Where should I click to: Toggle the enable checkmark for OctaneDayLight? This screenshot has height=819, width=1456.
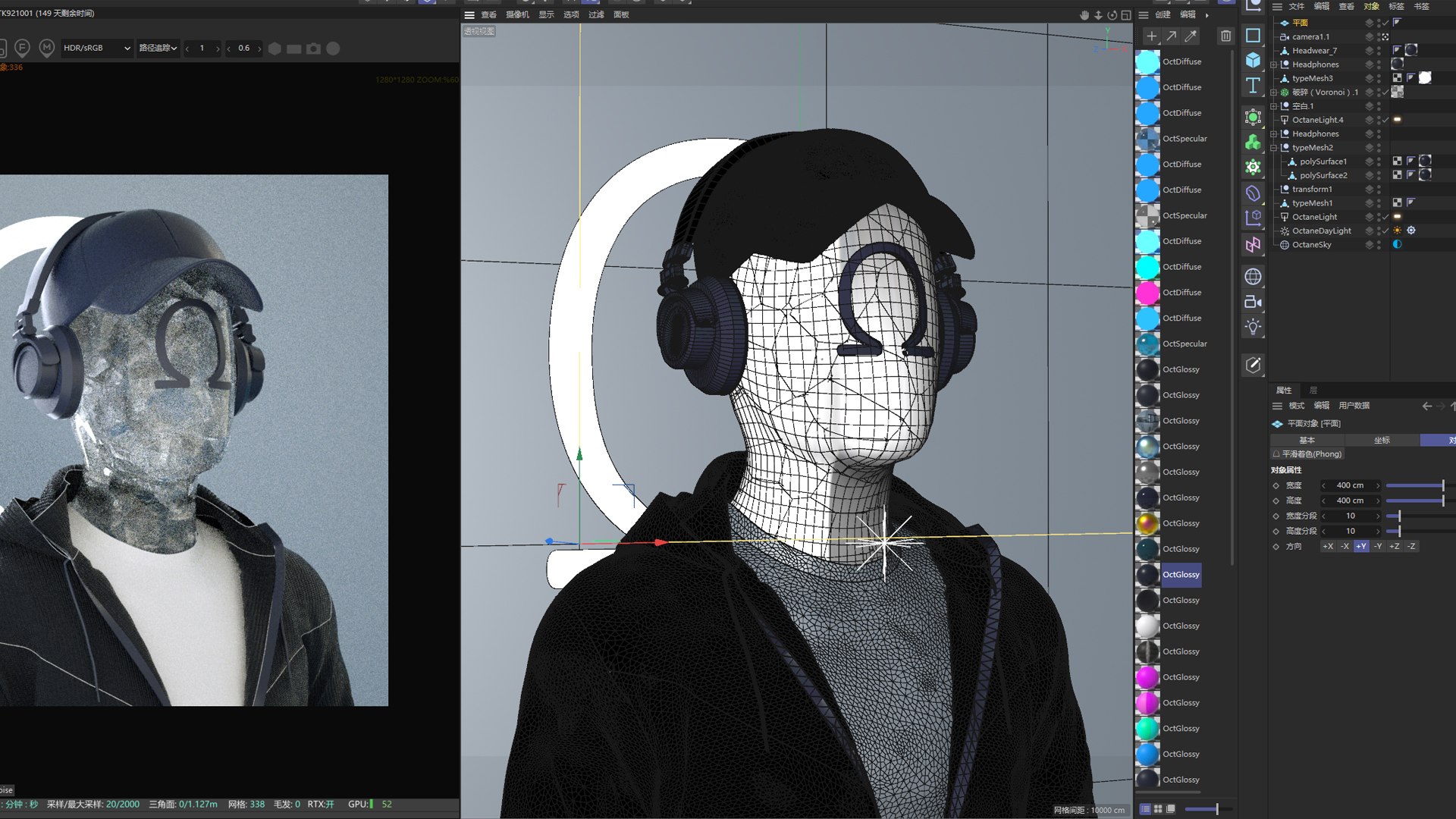pyautogui.click(x=1385, y=231)
